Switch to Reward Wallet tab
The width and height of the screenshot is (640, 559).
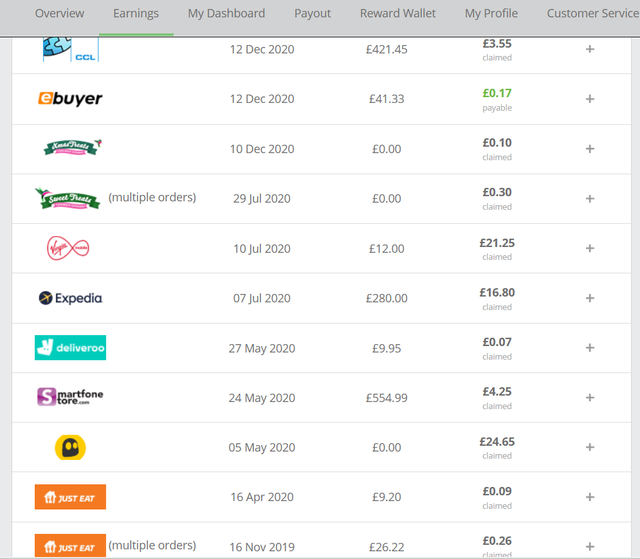(398, 13)
